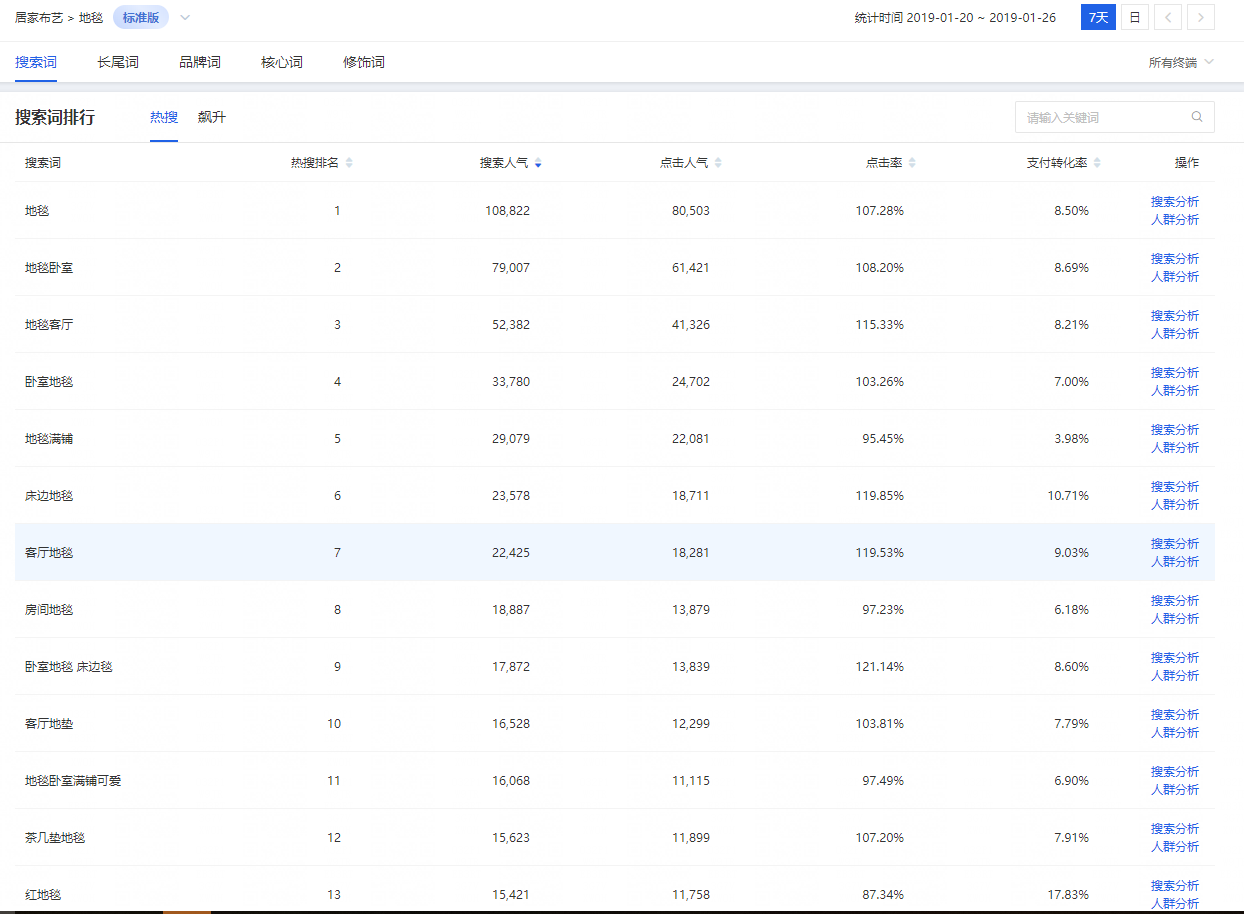1244x914 pixels.
Task: Sort by 搜索人气 using its sort arrows
Action: tap(538, 163)
